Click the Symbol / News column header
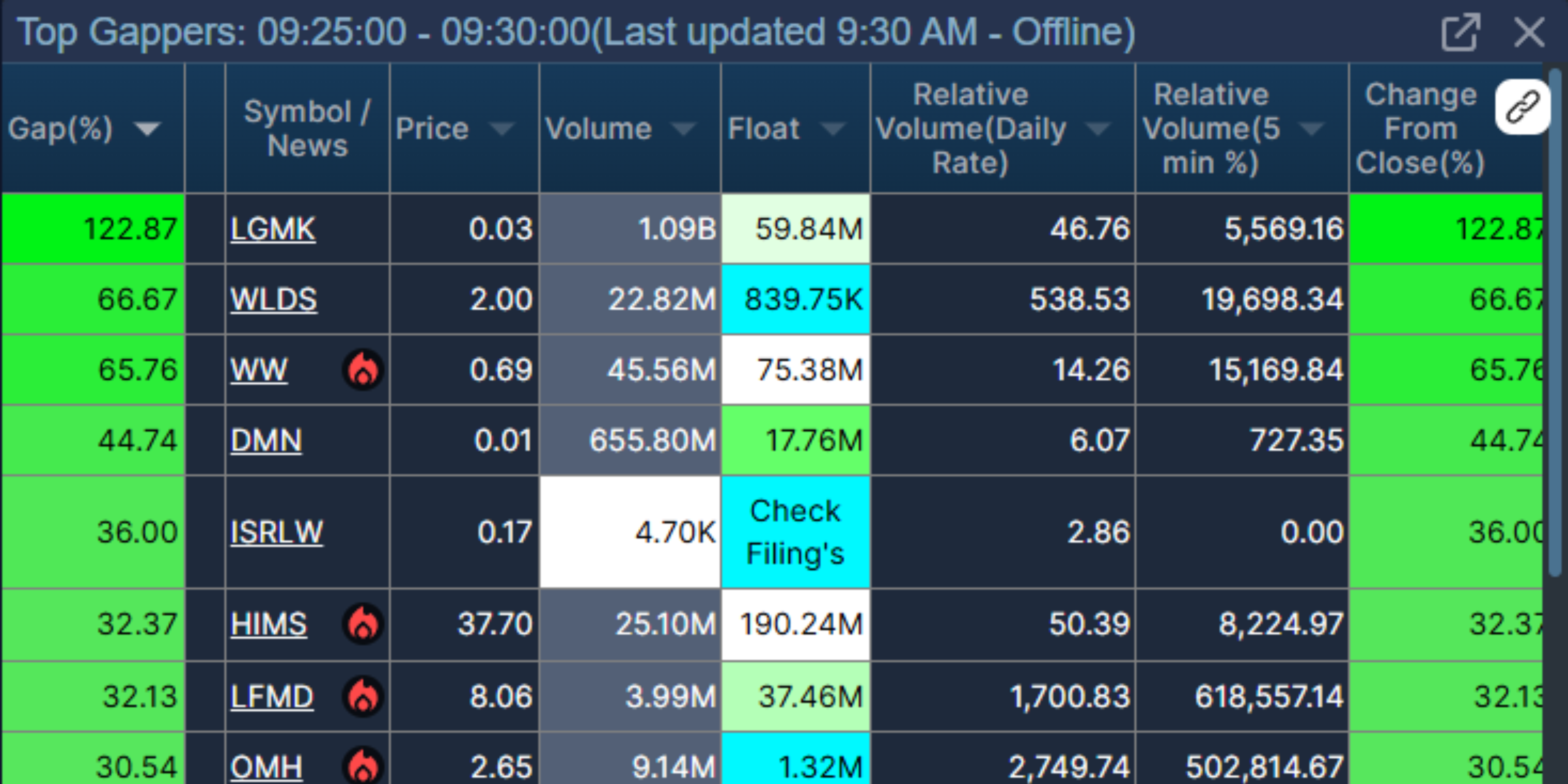The width and height of the screenshot is (1568, 784). [x=307, y=128]
